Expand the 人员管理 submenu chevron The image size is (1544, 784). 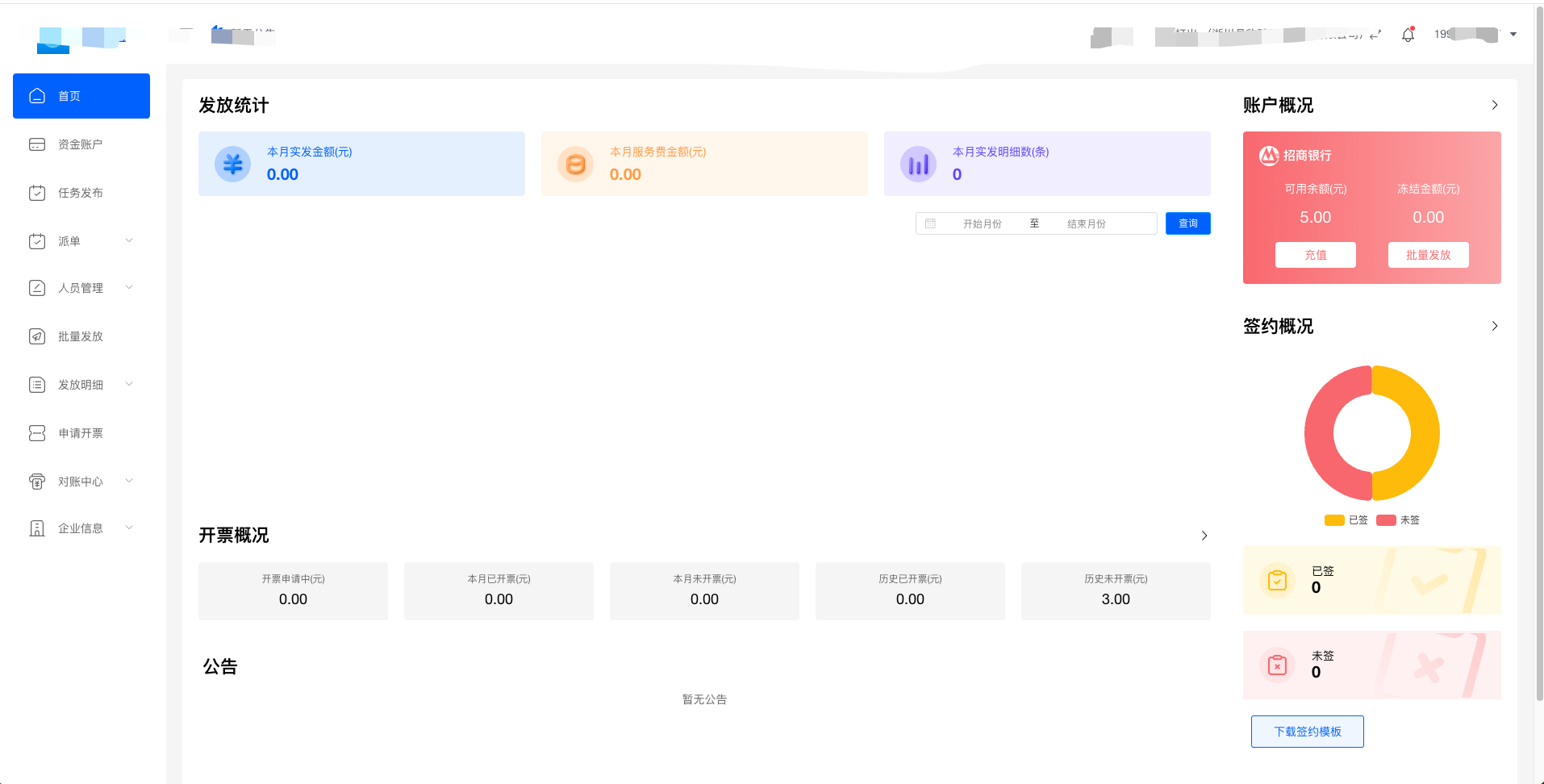[x=129, y=287]
